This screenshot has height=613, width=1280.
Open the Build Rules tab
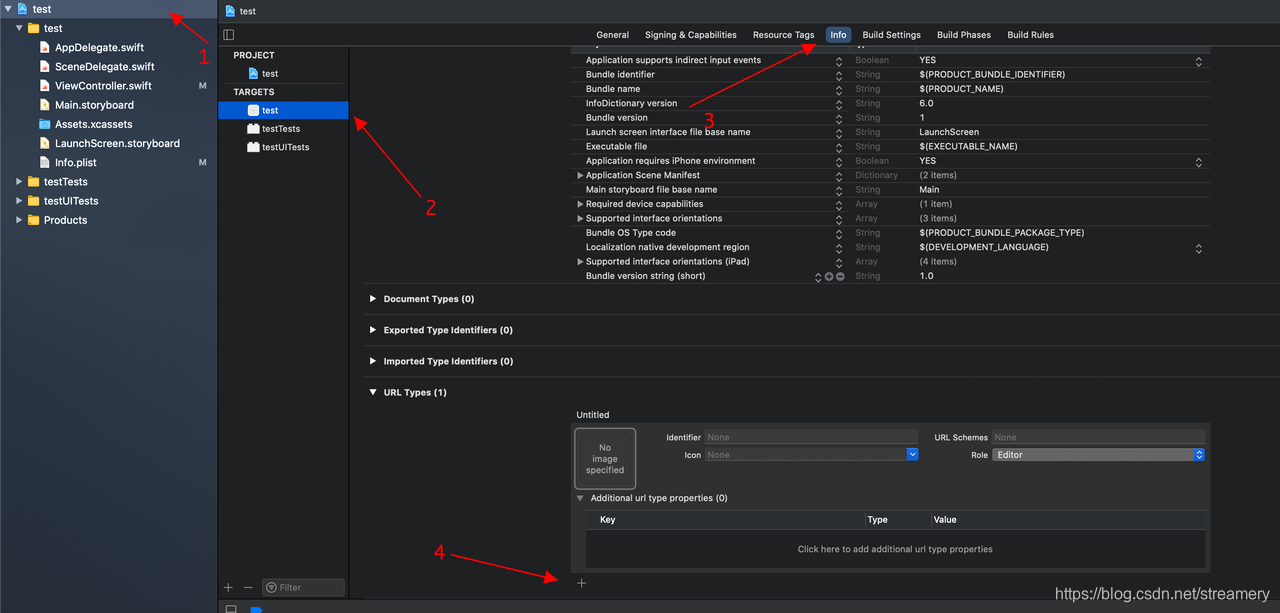coord(1031,35)
